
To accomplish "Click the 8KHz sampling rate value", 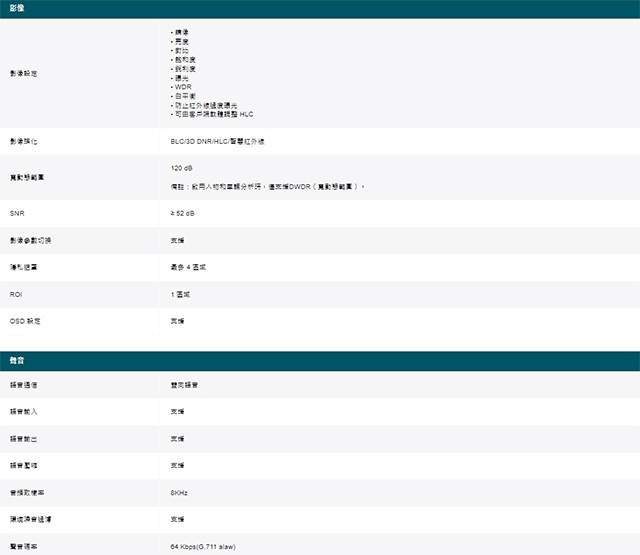I will (180, 493).
